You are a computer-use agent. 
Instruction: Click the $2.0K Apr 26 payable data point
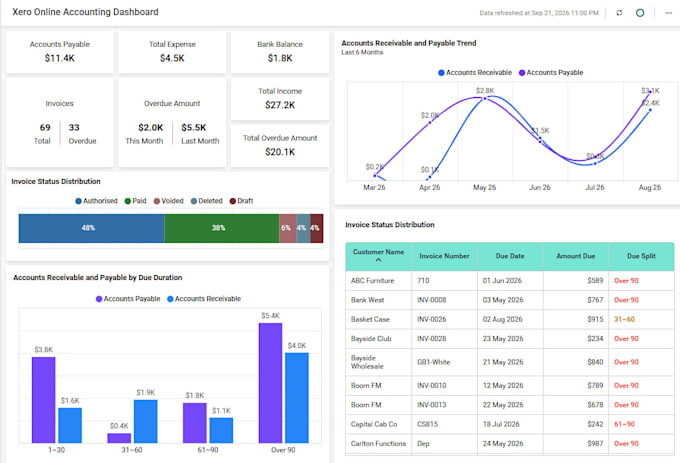[x=430, y=123]
